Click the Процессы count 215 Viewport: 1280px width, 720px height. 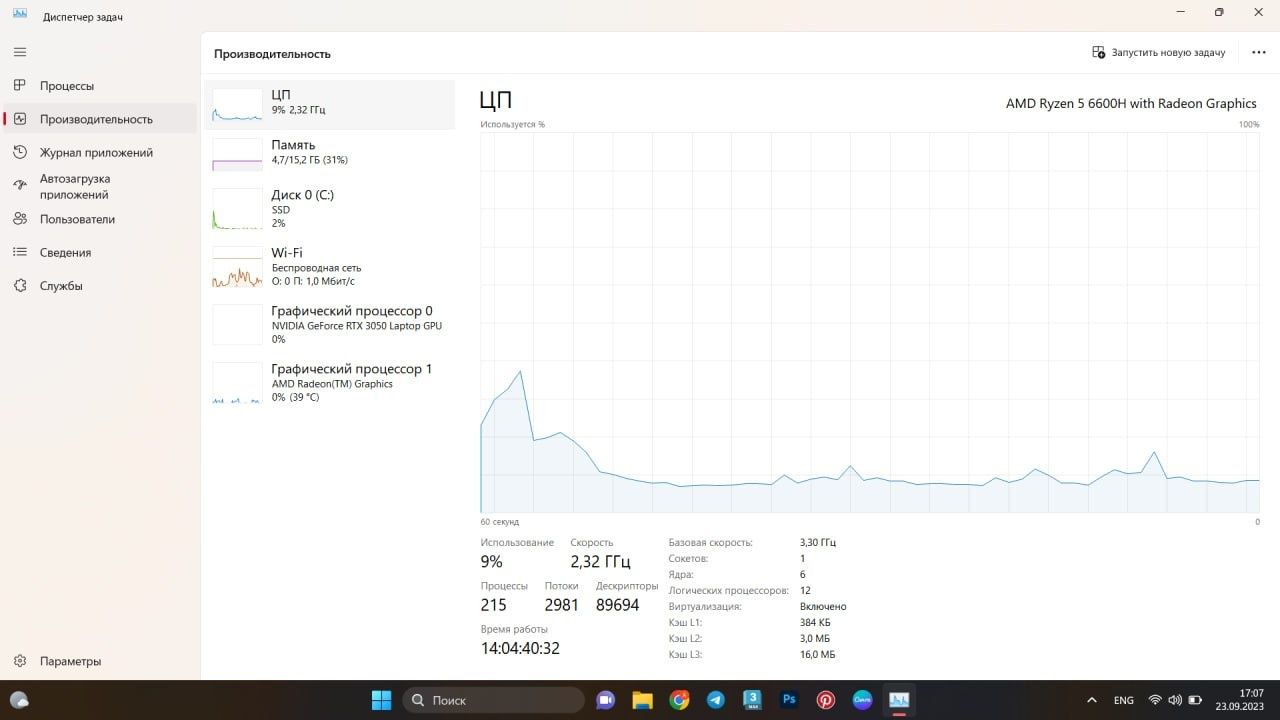pyautogui.click(x=494, y=605)
